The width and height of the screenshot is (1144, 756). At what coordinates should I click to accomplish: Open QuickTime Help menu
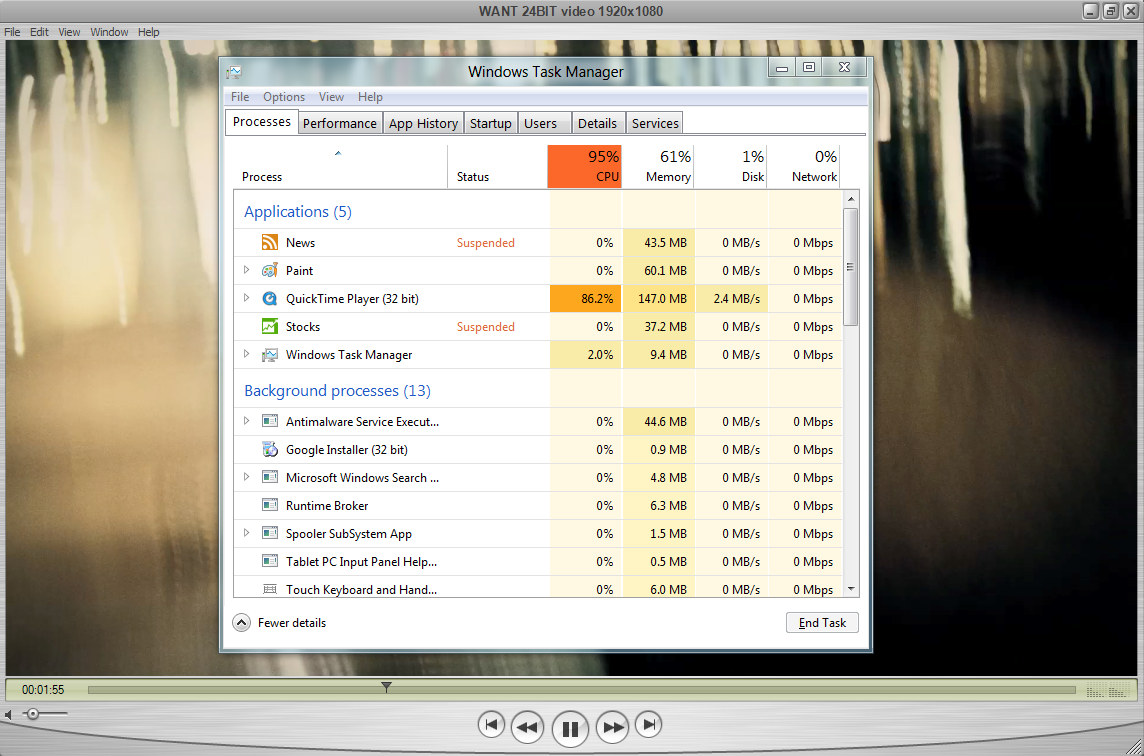click(149, 32)
